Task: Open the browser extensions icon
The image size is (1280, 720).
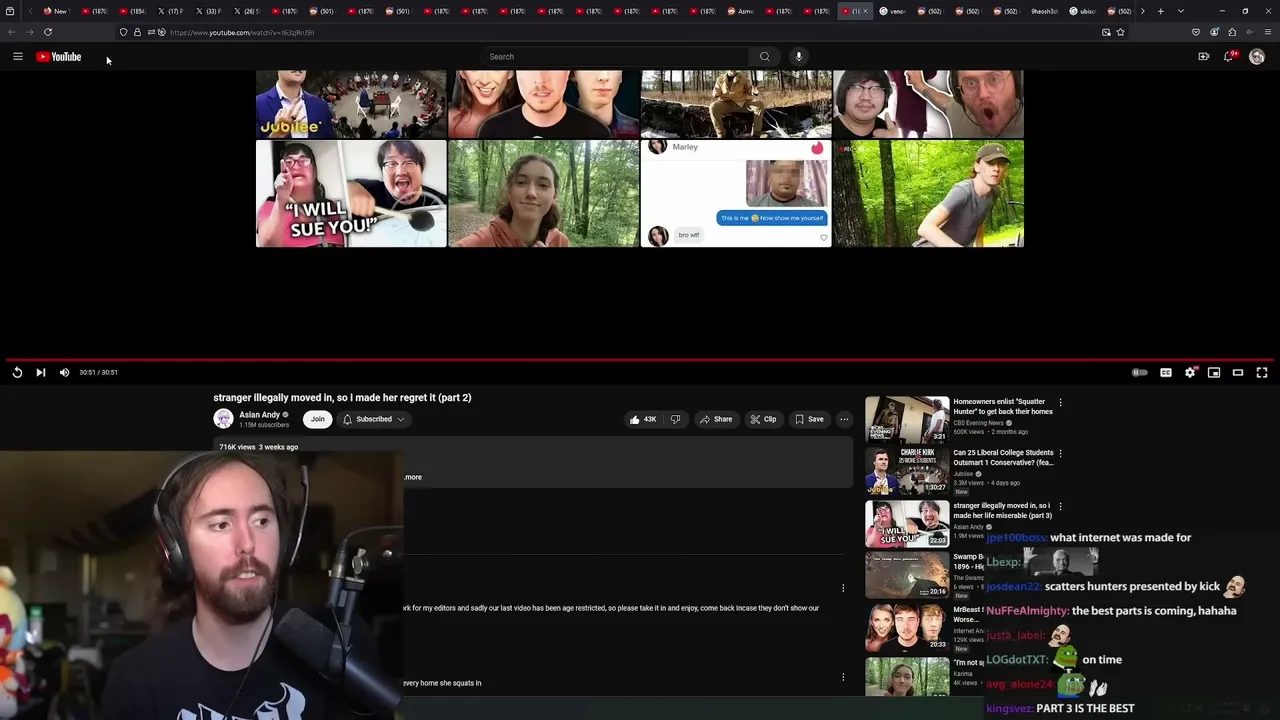Action: [x=1232, y=32]
